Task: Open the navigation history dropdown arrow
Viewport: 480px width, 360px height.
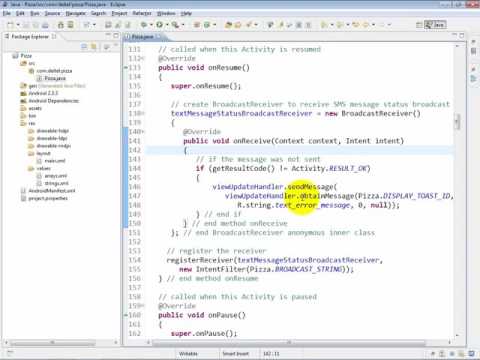Action: pyautogui.click(x=373, y=25)
